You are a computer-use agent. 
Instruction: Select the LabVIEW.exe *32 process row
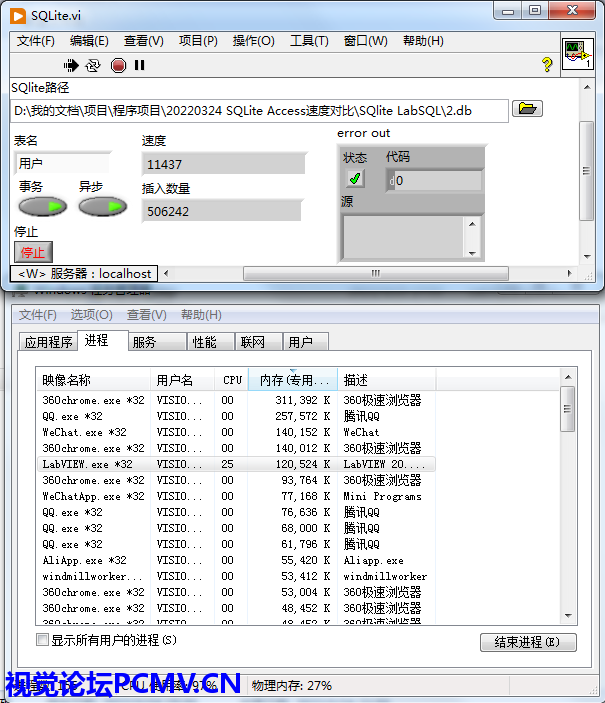(87, 465)
